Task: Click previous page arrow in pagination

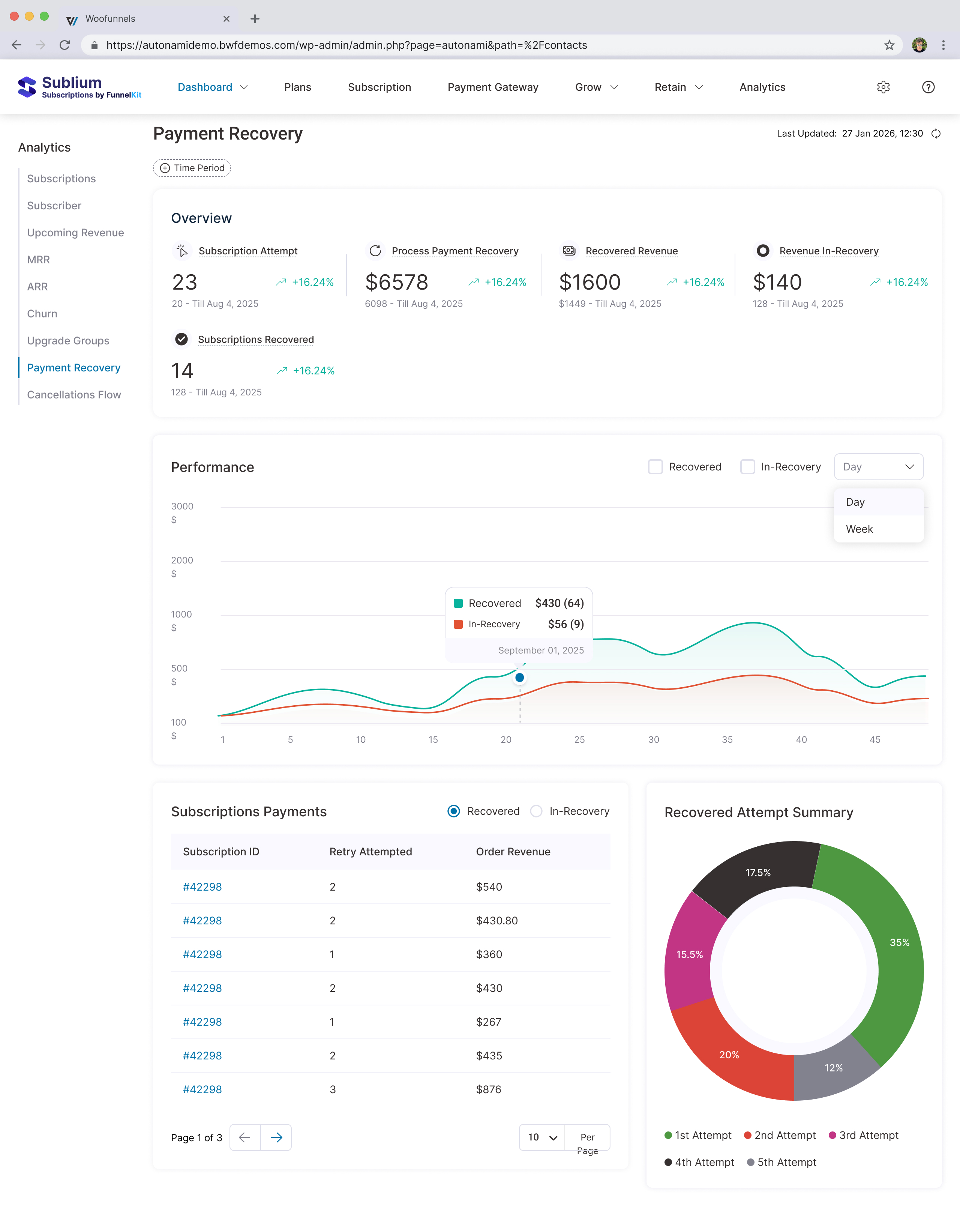Action: [244, 1137]
